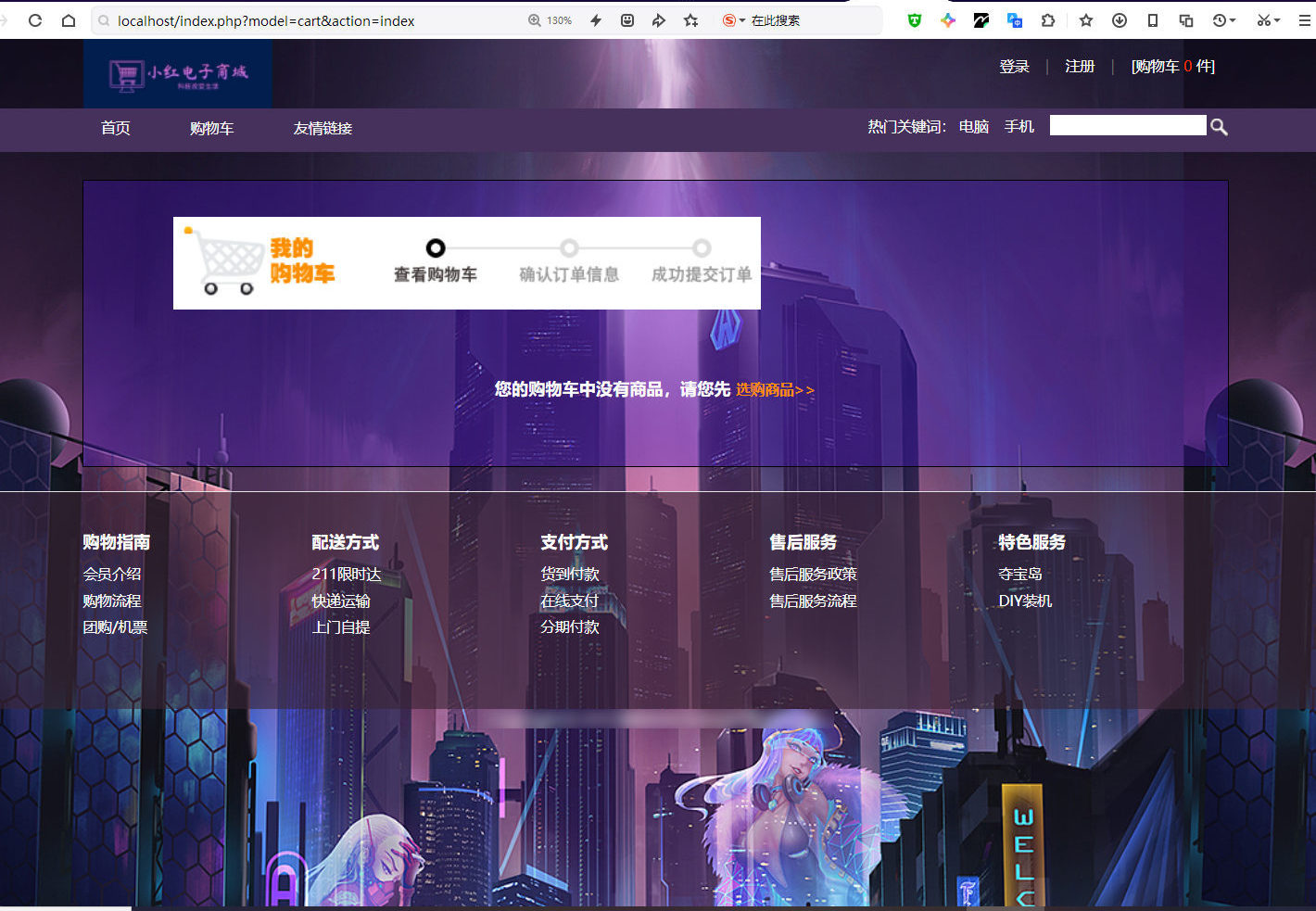This screenshot has width=1316, height=911.
Task: Select the 手机 hot keyword
Action: 1019,126
